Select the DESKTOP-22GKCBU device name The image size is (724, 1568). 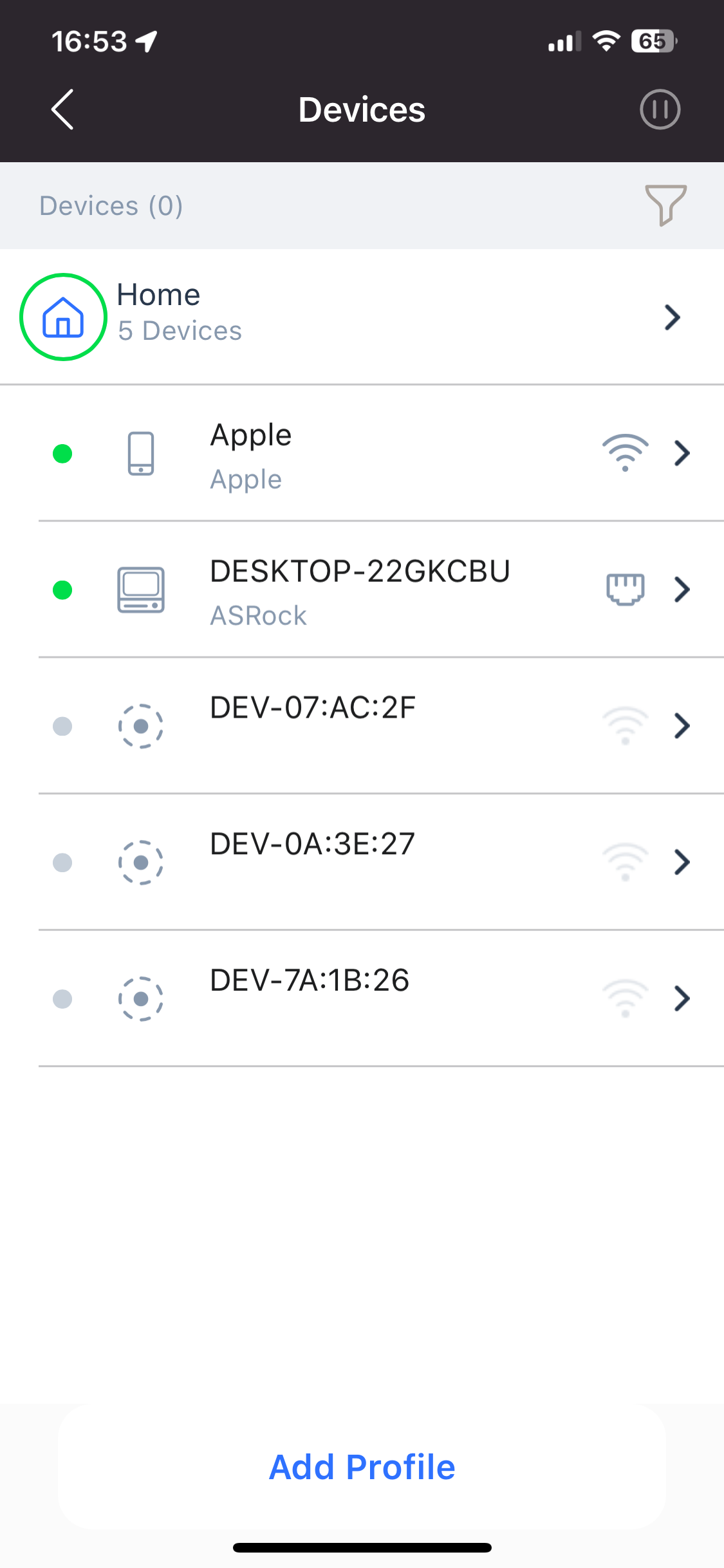pos(360,572)
